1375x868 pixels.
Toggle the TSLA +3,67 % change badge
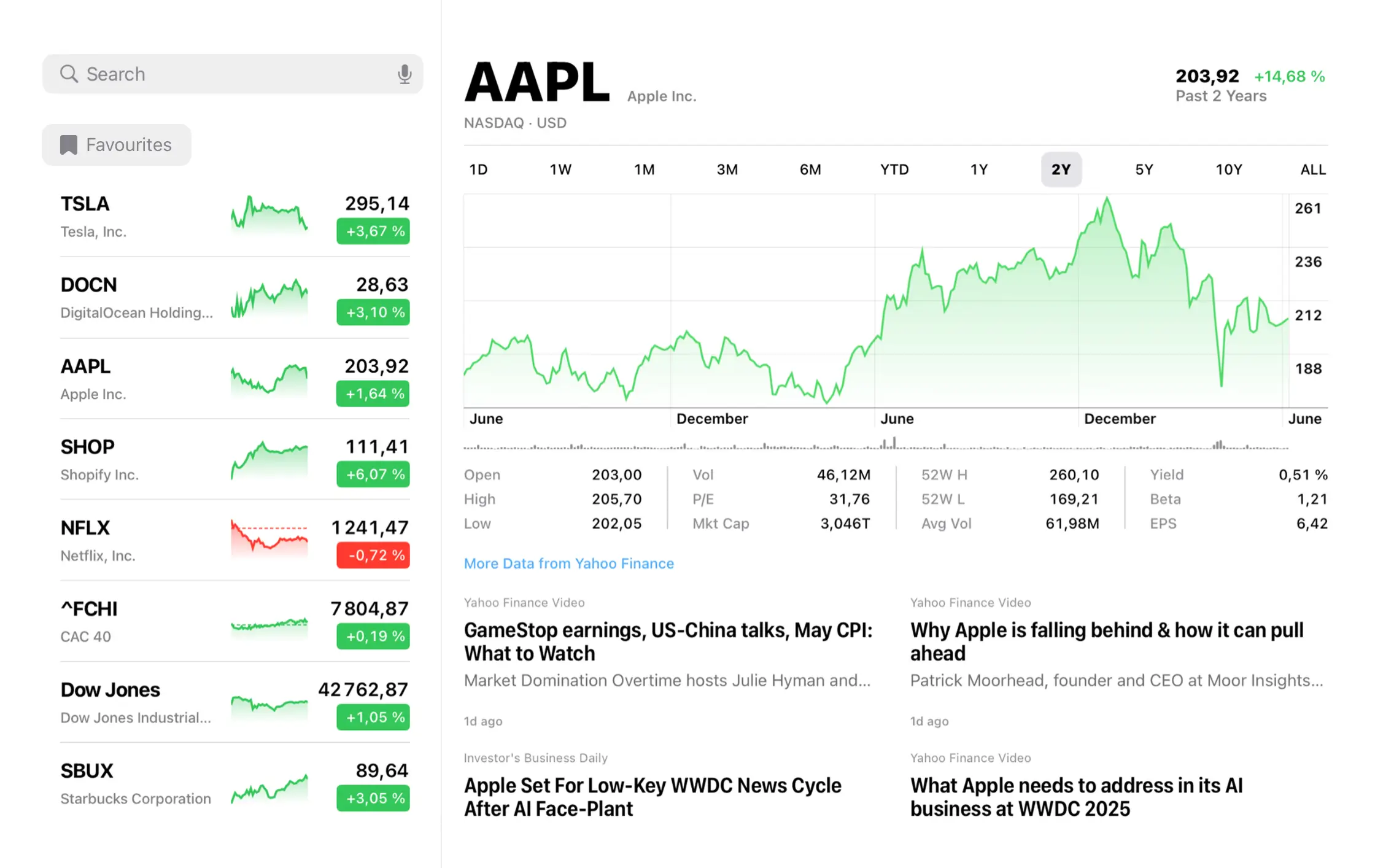tap(373, 231)
